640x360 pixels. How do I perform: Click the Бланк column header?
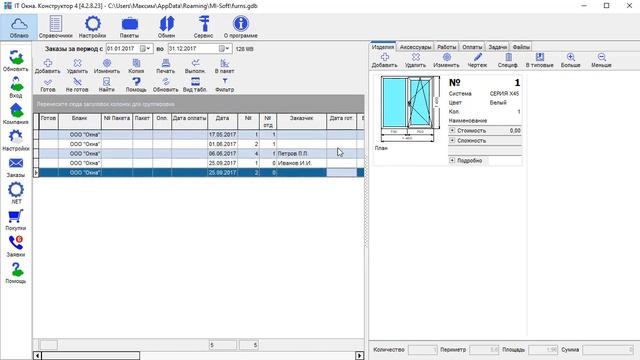(x=80, y=121)
